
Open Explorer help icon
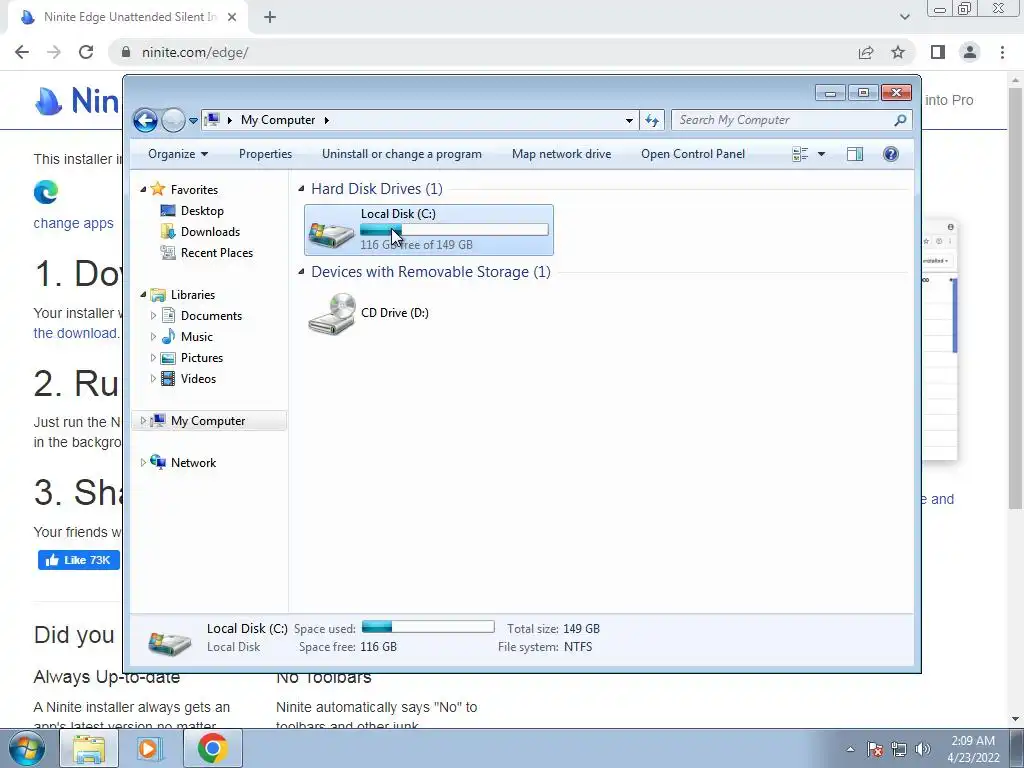click(891, 154)
